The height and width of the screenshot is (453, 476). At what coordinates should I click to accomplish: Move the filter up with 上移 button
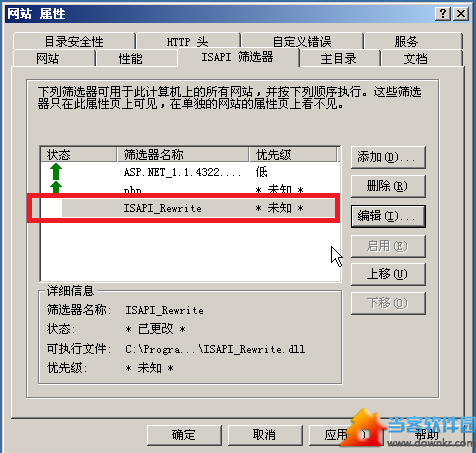coord(388,274)
